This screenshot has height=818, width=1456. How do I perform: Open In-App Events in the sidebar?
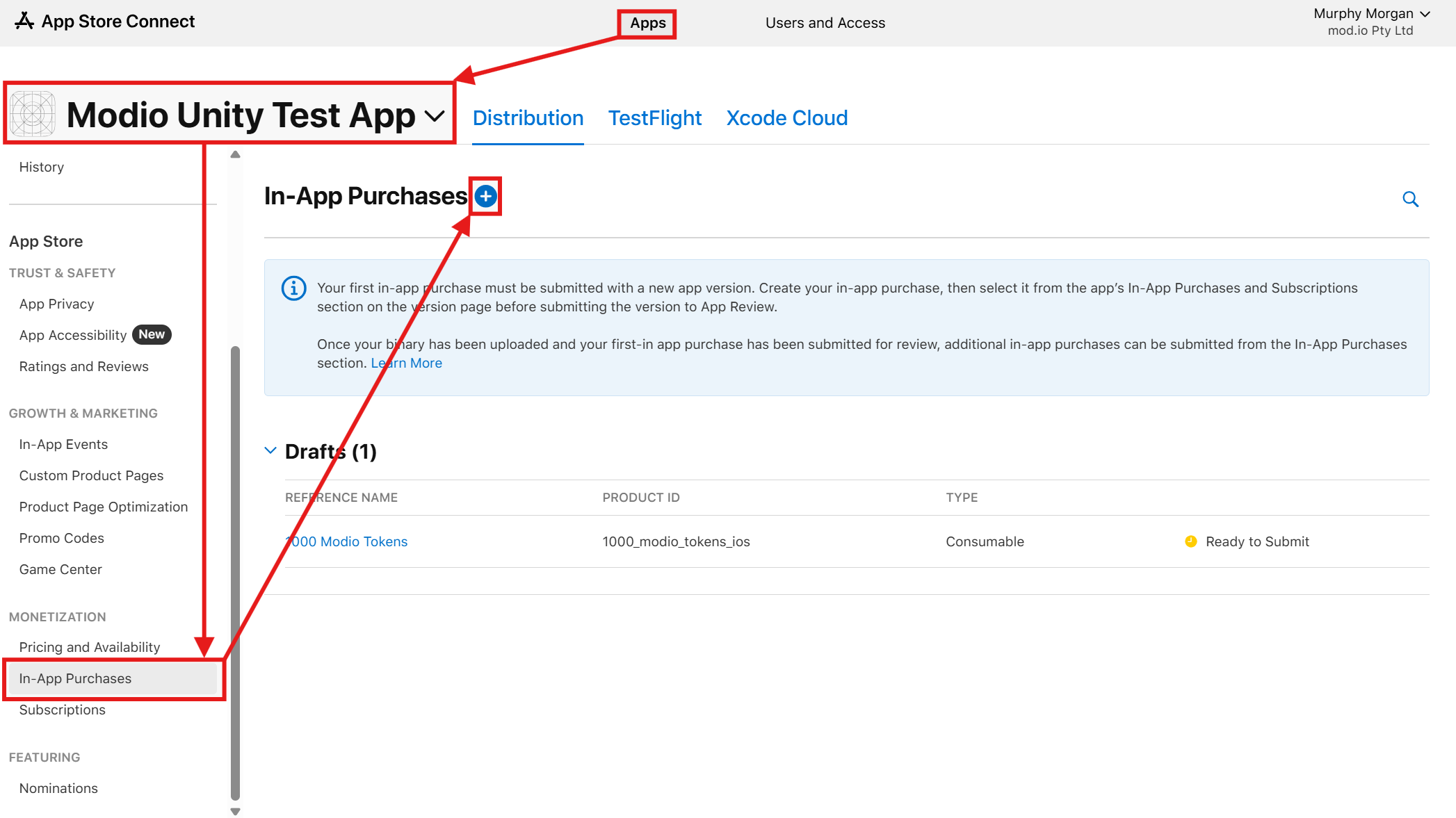[63, 444]
